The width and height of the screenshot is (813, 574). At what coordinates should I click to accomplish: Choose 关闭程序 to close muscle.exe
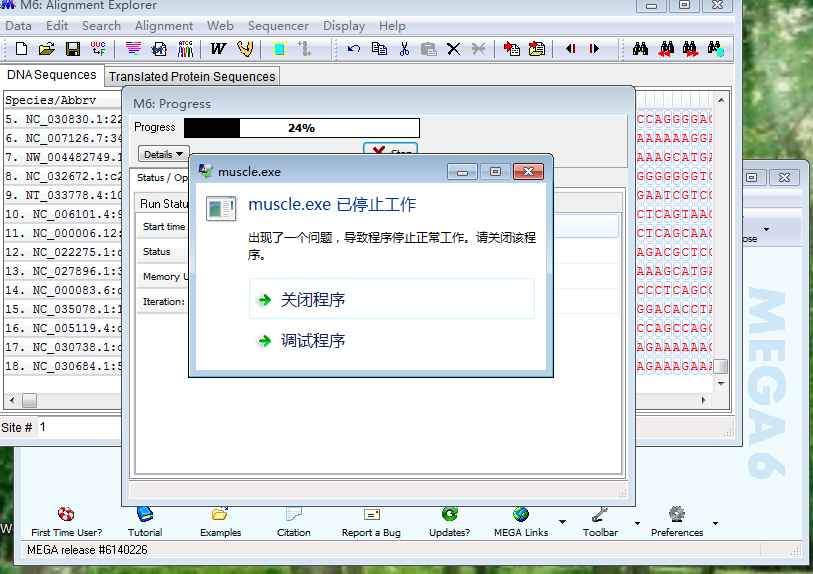392,299
